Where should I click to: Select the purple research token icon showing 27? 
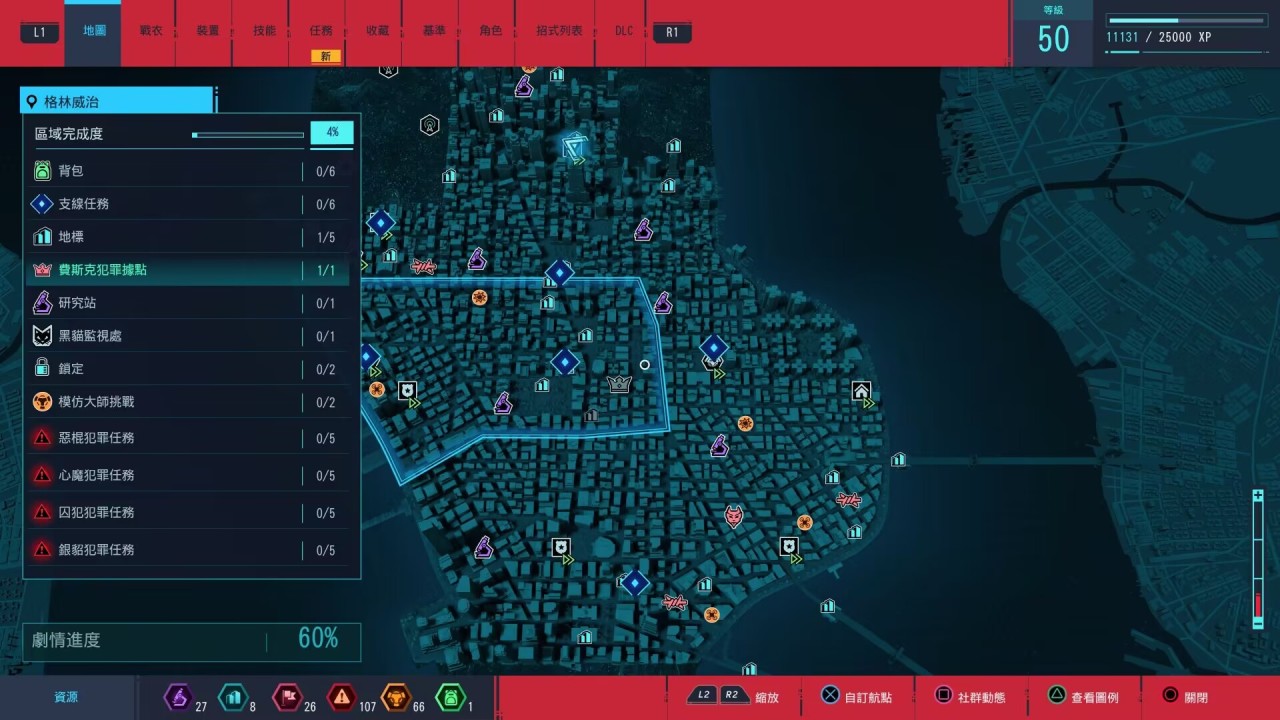(178, 696)
